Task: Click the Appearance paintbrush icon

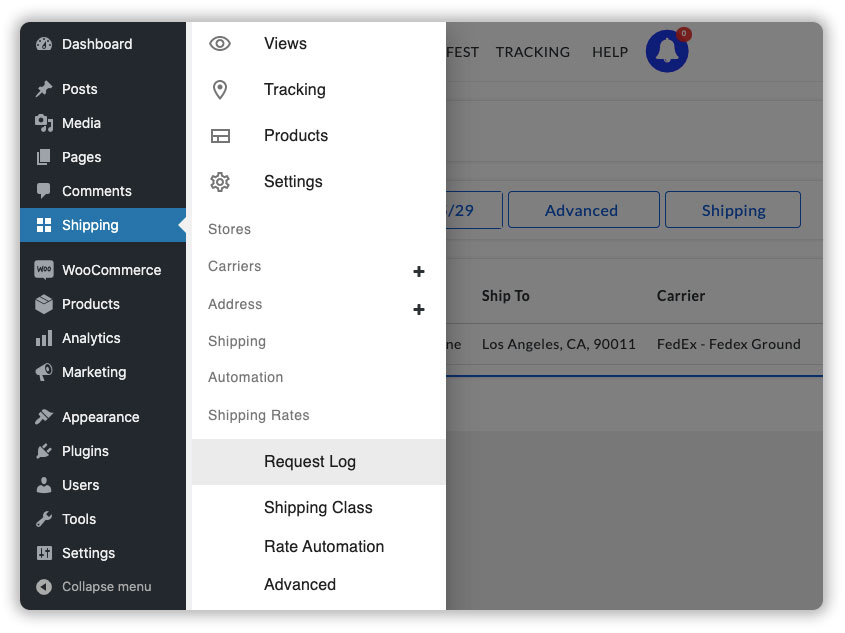Action: [44, 416]
